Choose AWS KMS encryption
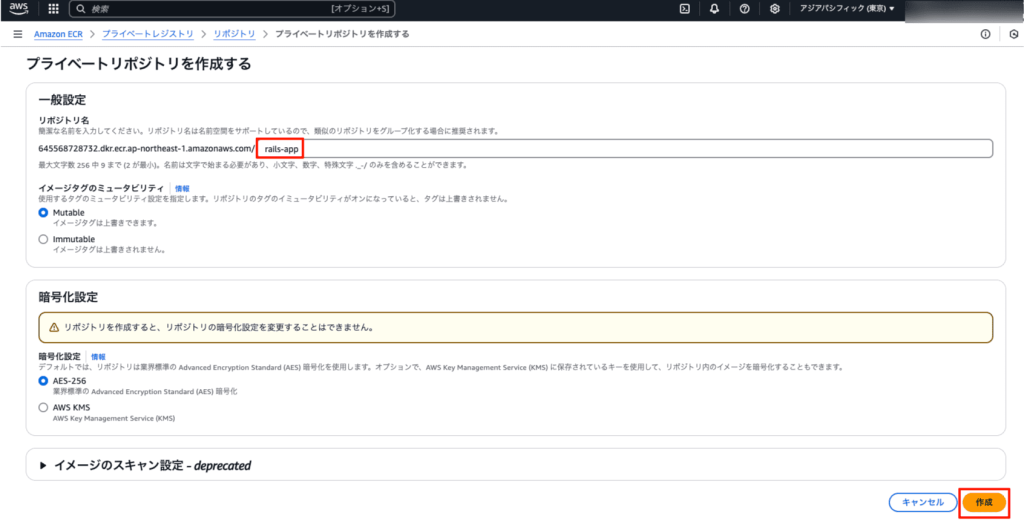This screenshot has width=1024, height=524. click(43, 407)
